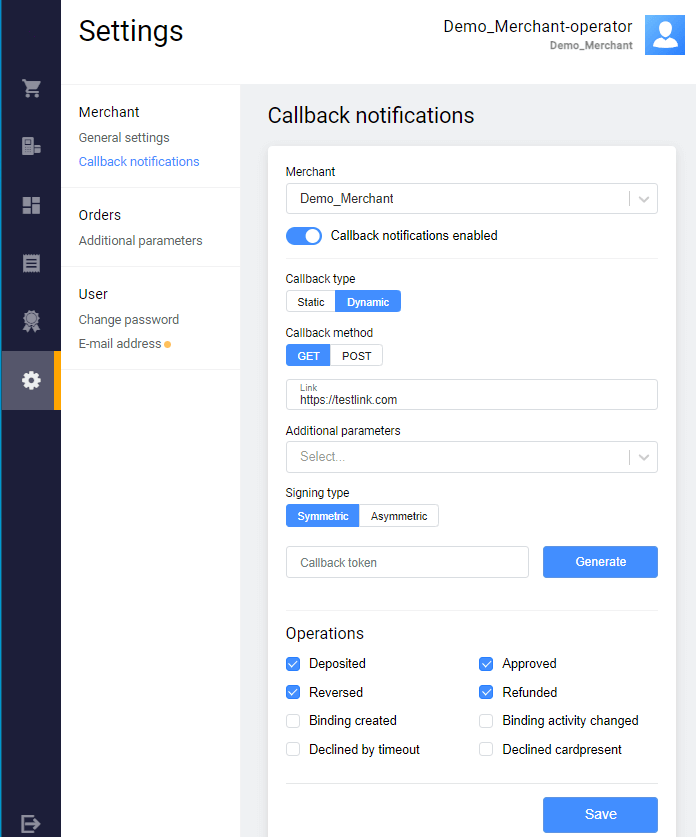Uncheck the Deposited operation checkbox

[x=293, y=664]
